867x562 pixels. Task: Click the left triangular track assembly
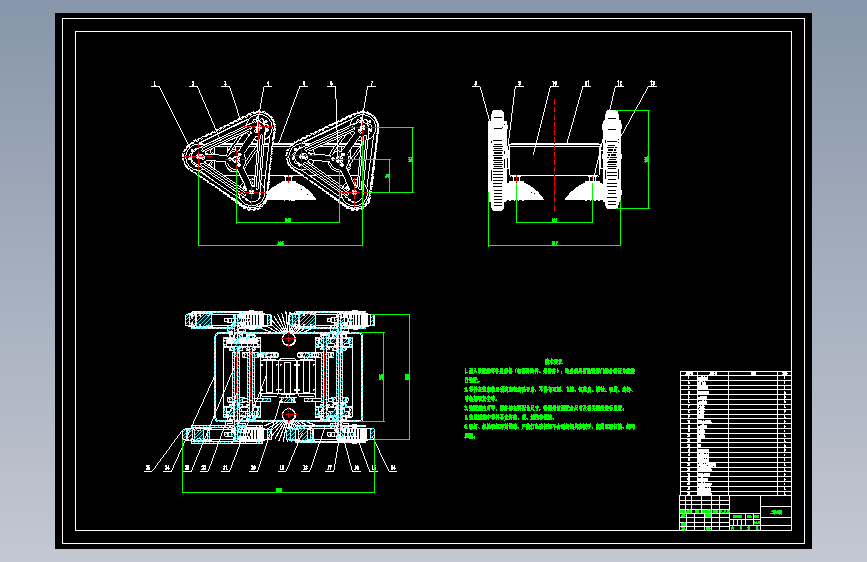231,160
